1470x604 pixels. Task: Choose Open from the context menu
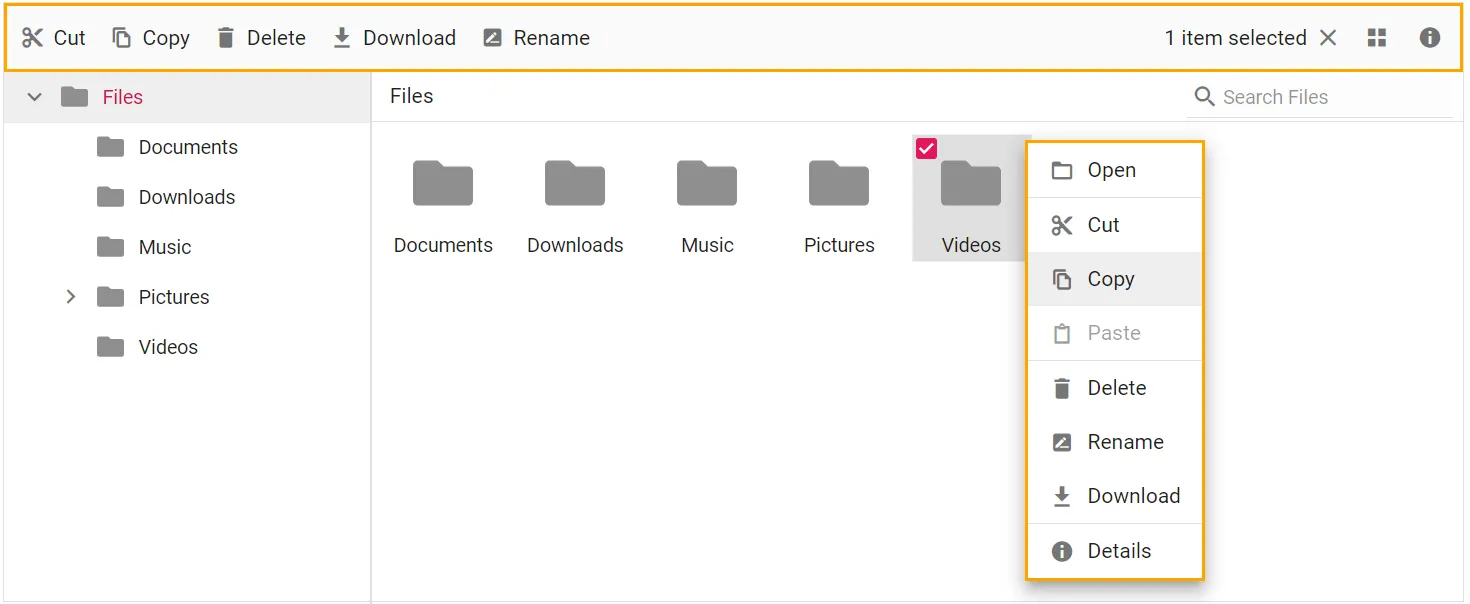coord(1115,170)
